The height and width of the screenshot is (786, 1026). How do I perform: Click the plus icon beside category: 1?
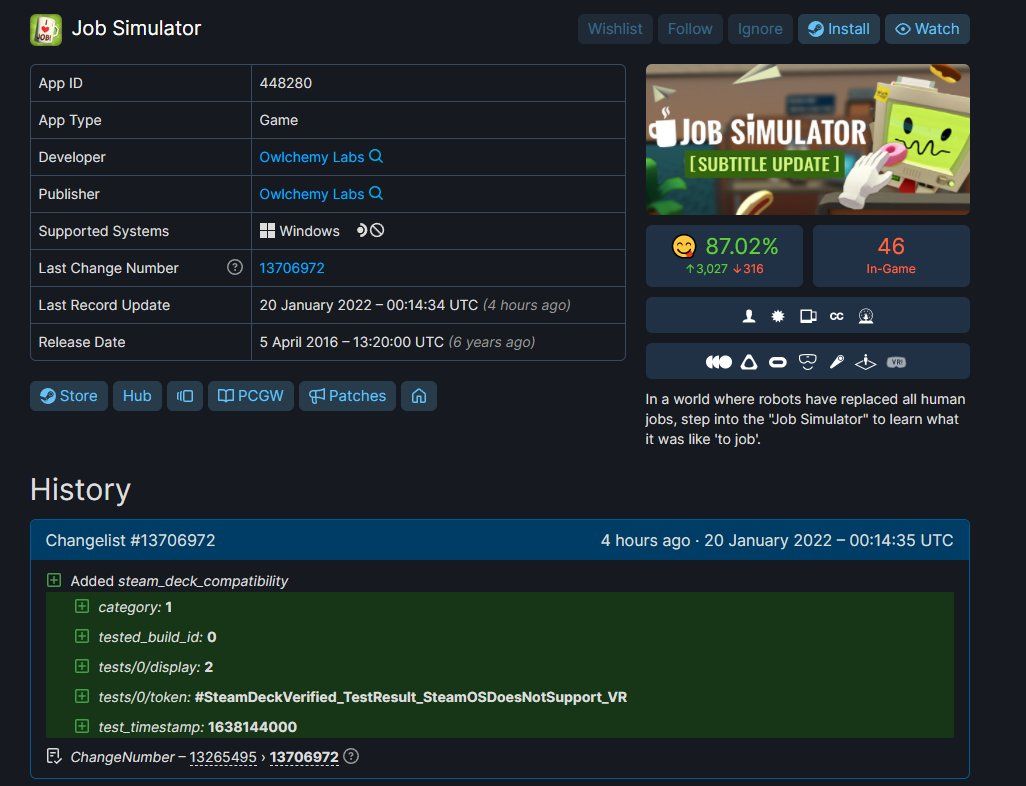82,606
